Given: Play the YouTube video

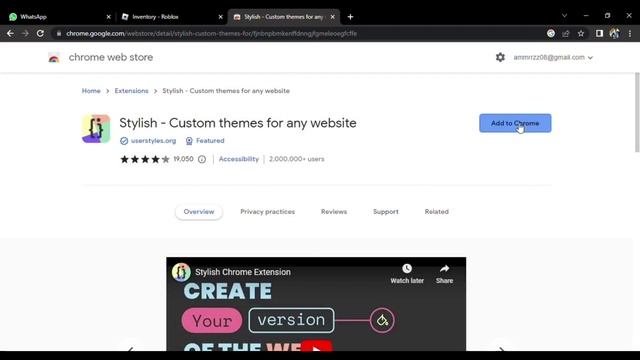Looking at the screenshot, I should click(316, 345).
